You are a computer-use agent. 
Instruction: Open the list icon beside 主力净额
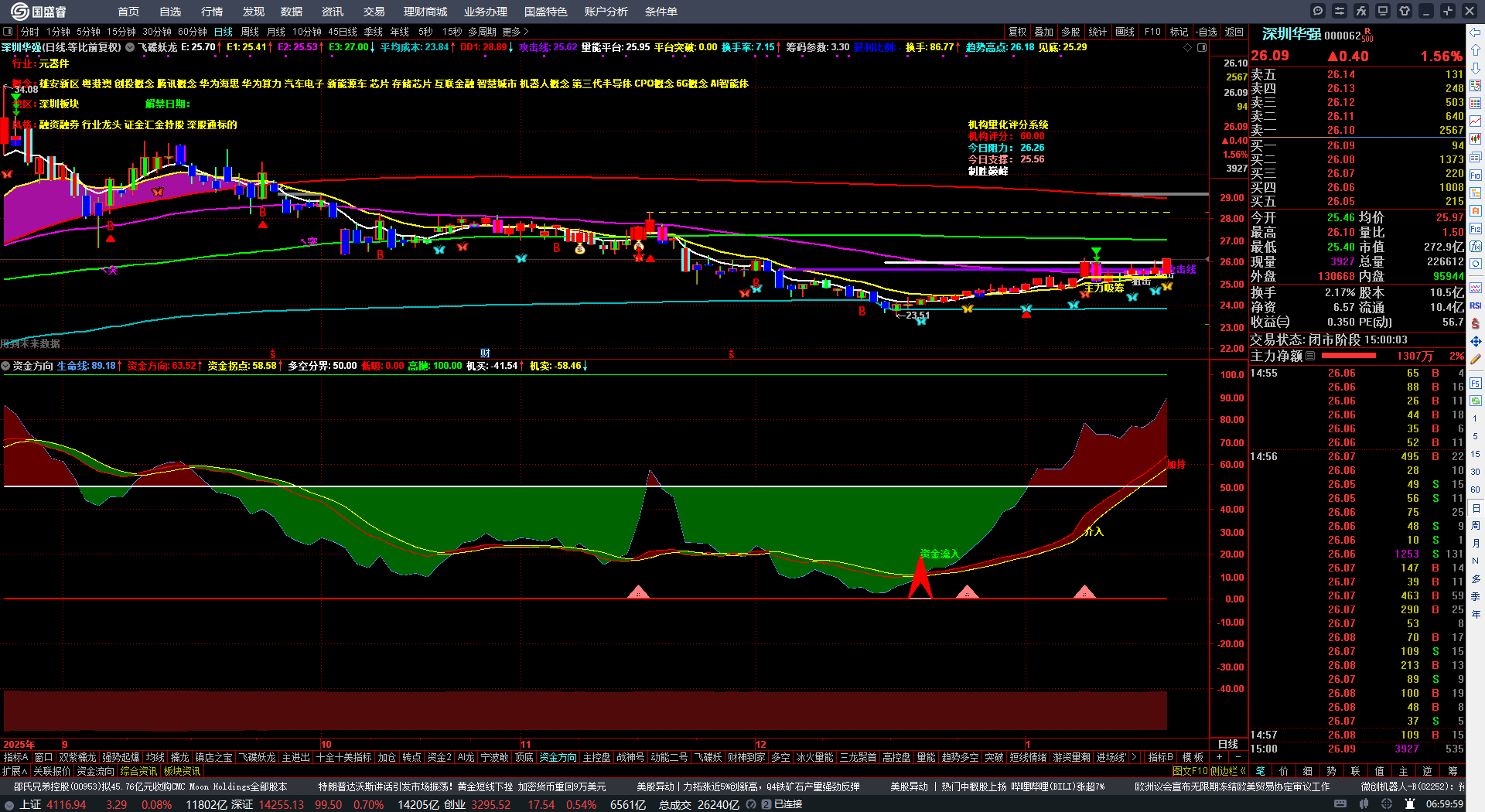(x=1310, y=357)
